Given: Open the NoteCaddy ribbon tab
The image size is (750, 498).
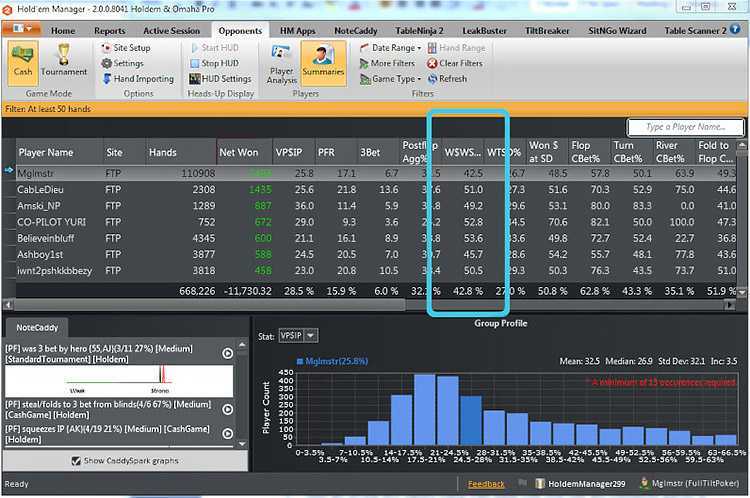Looking at the screenshot, I should [x=355, y=31].
